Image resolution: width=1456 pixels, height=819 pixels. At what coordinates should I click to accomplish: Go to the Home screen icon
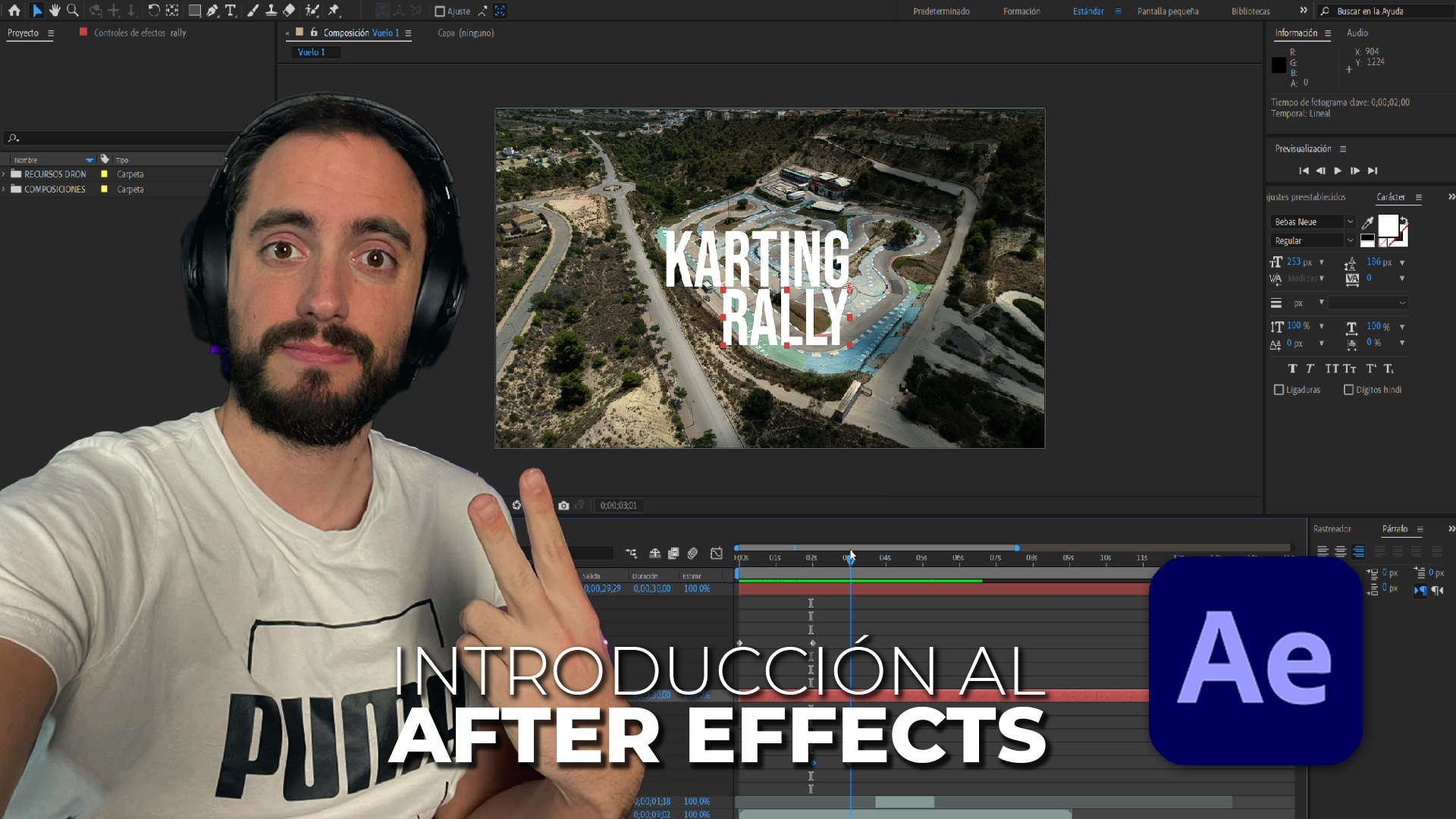(14, 11)
